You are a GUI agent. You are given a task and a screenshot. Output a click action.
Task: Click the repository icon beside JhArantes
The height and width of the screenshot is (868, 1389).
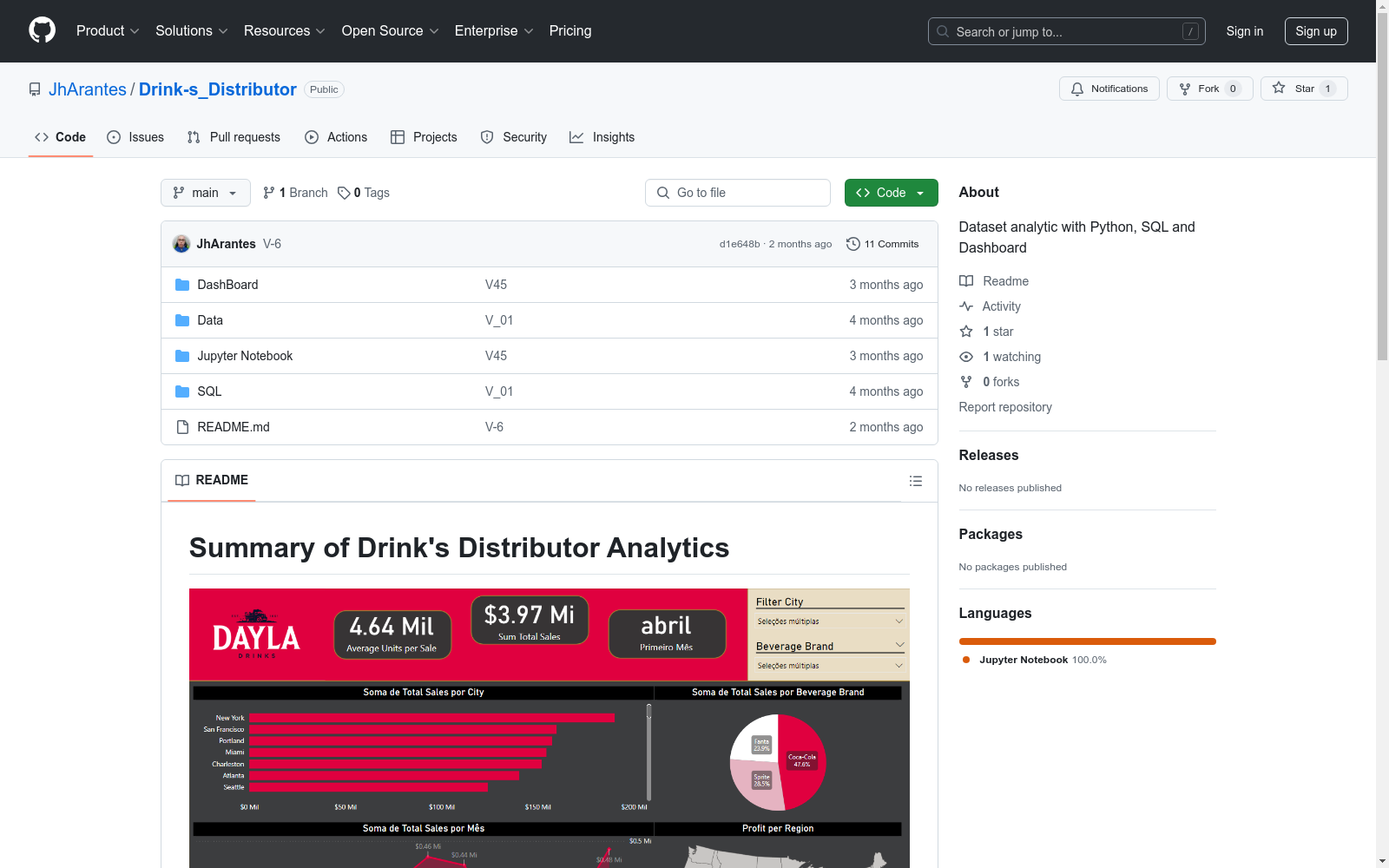pos(35,89)
